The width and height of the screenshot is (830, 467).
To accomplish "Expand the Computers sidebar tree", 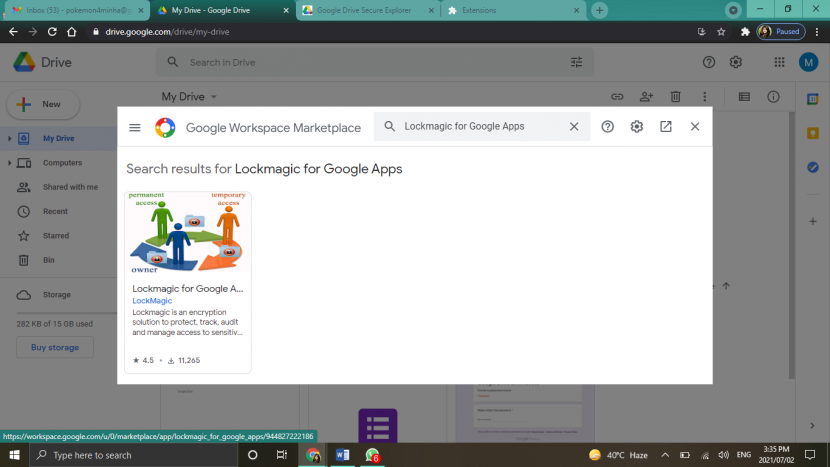I will tap(9, 163).
